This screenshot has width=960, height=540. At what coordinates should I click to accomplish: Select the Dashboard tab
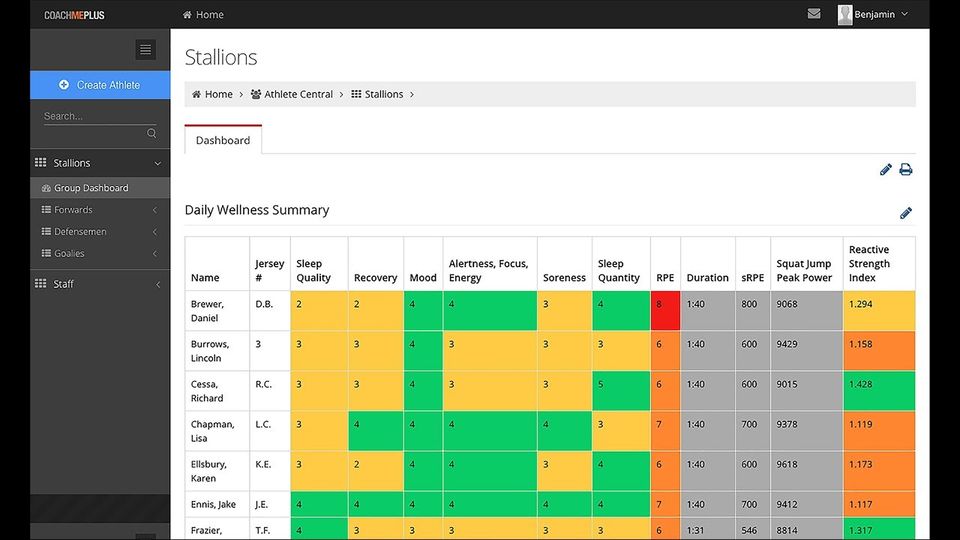223,140
